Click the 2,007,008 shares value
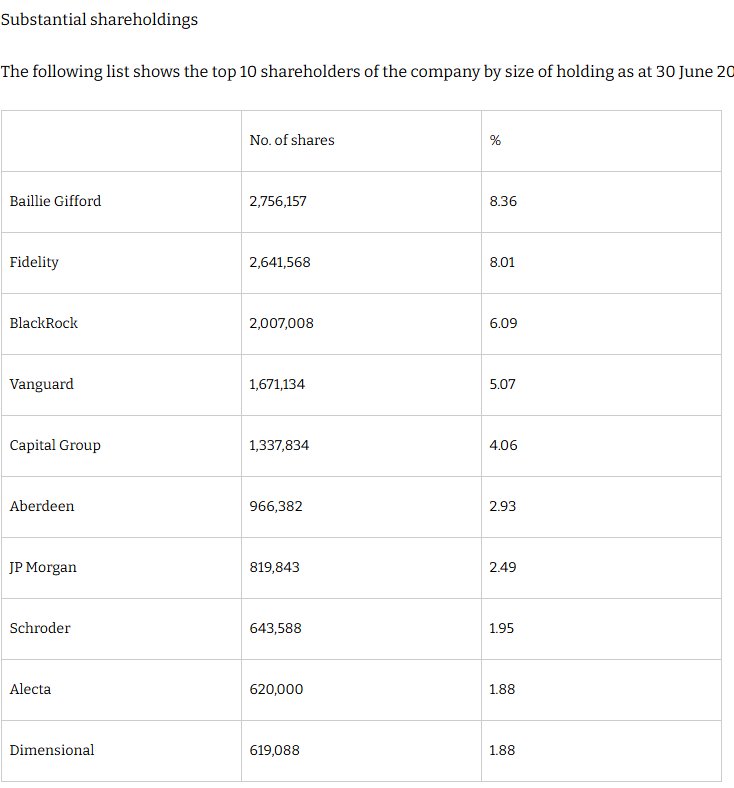 pos(281,323)
